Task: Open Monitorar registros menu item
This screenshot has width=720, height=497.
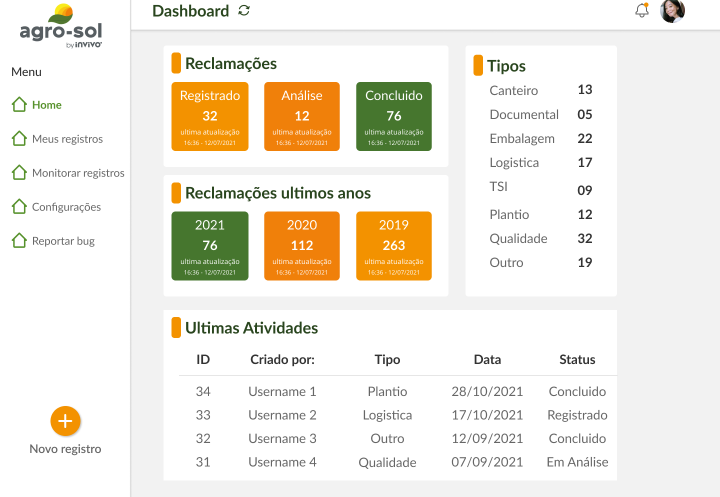Action: pos(78,173)
